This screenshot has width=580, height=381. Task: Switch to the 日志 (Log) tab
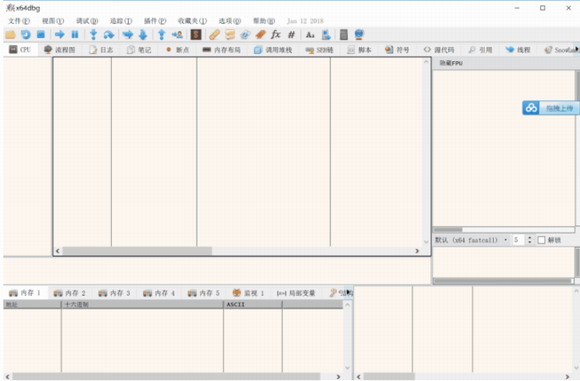[x=101, y=50]
